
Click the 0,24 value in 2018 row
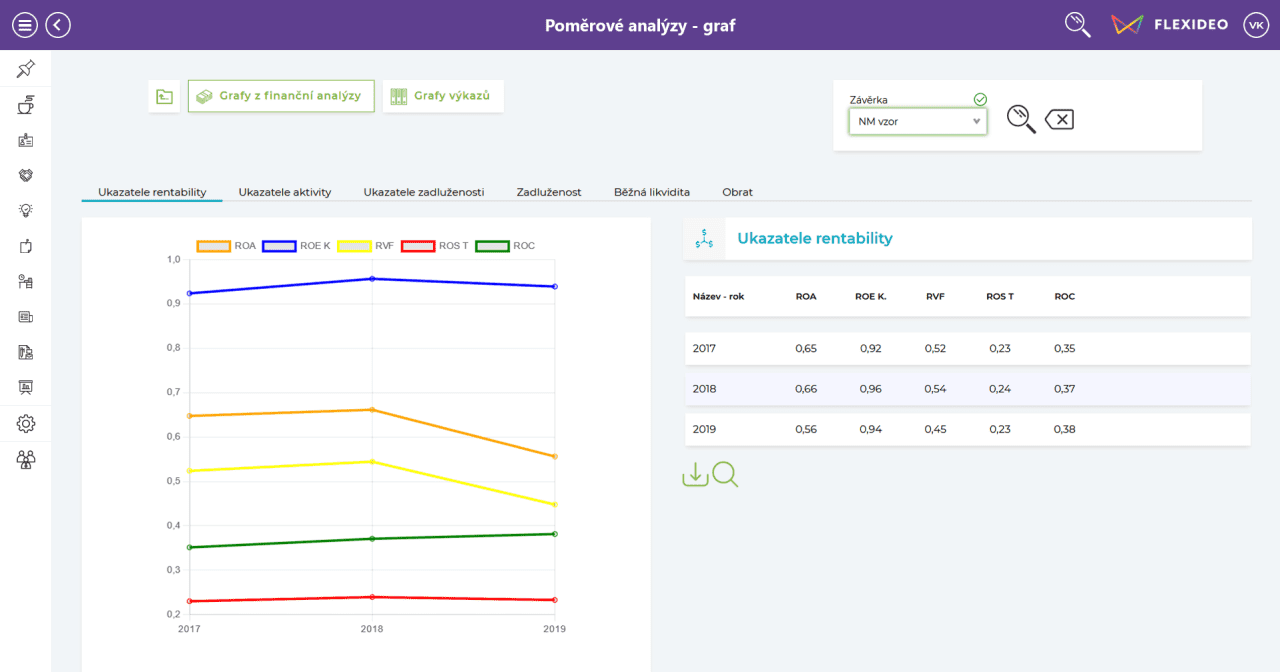click(1000, 388)
